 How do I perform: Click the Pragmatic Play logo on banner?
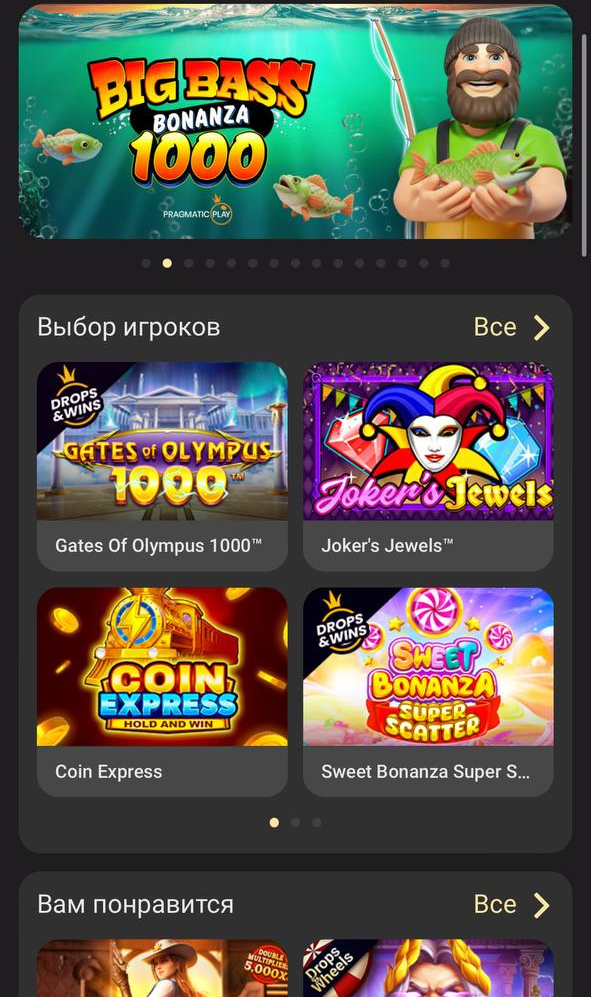point(197,210)
